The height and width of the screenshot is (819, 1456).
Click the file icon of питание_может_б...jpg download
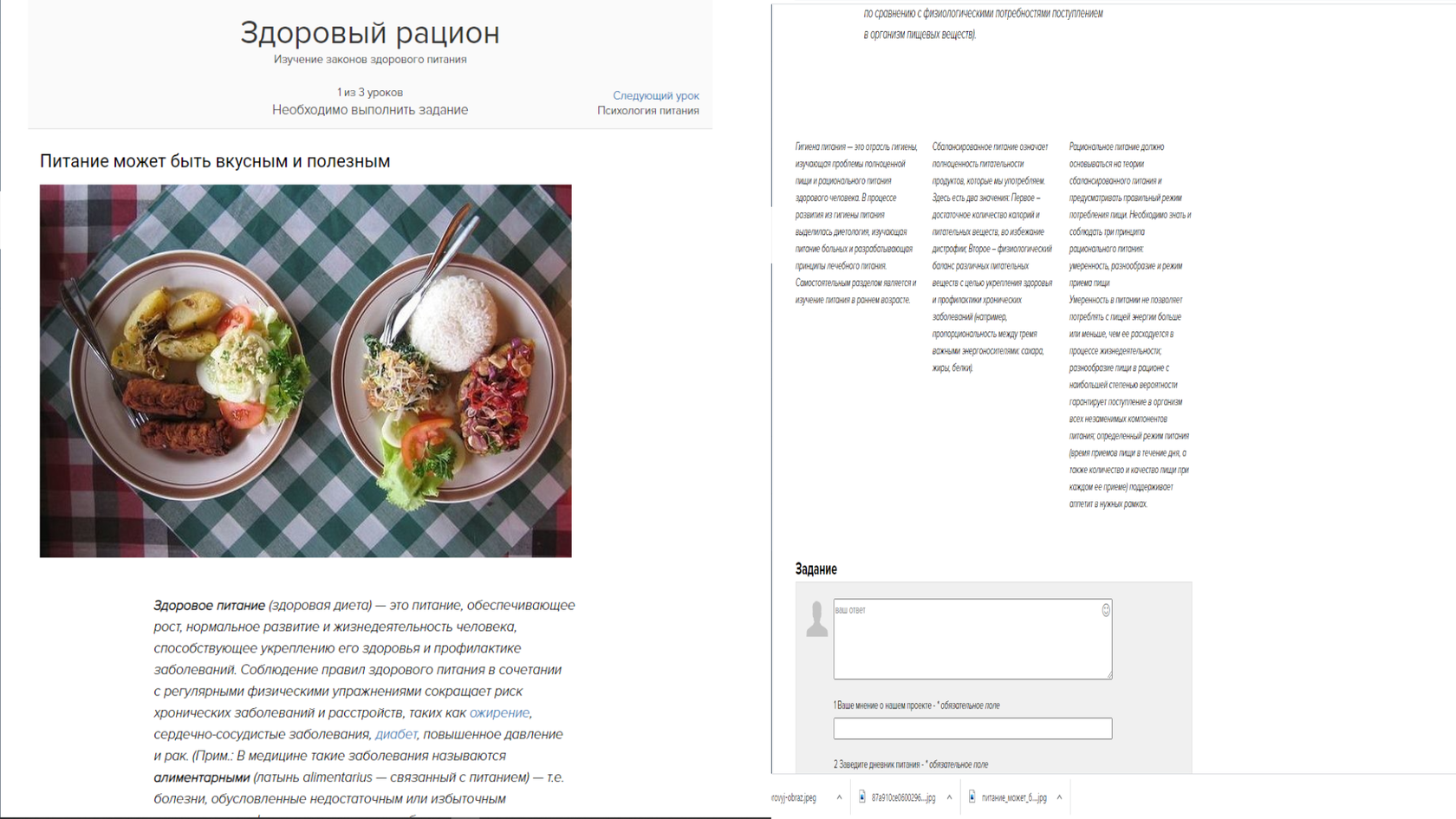(x=972, y=797)
